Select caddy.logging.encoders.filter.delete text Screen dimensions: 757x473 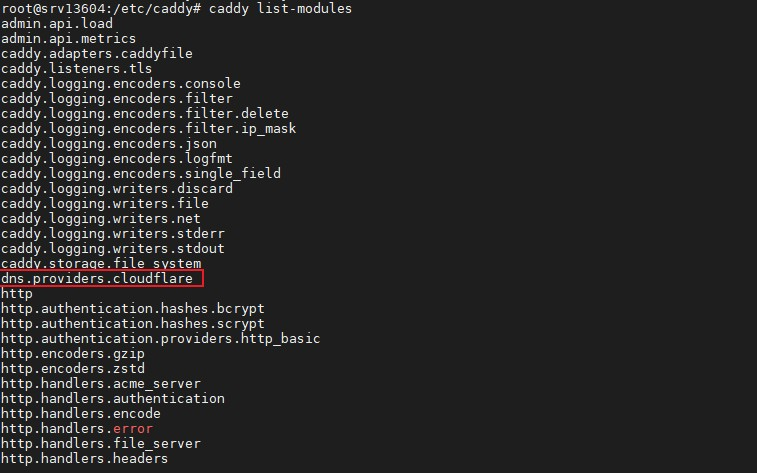click(145, 113)
